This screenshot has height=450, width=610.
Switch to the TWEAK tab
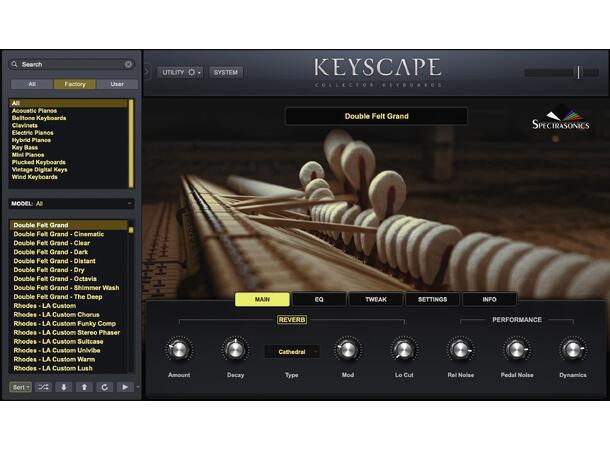click(x=376, y=299)
